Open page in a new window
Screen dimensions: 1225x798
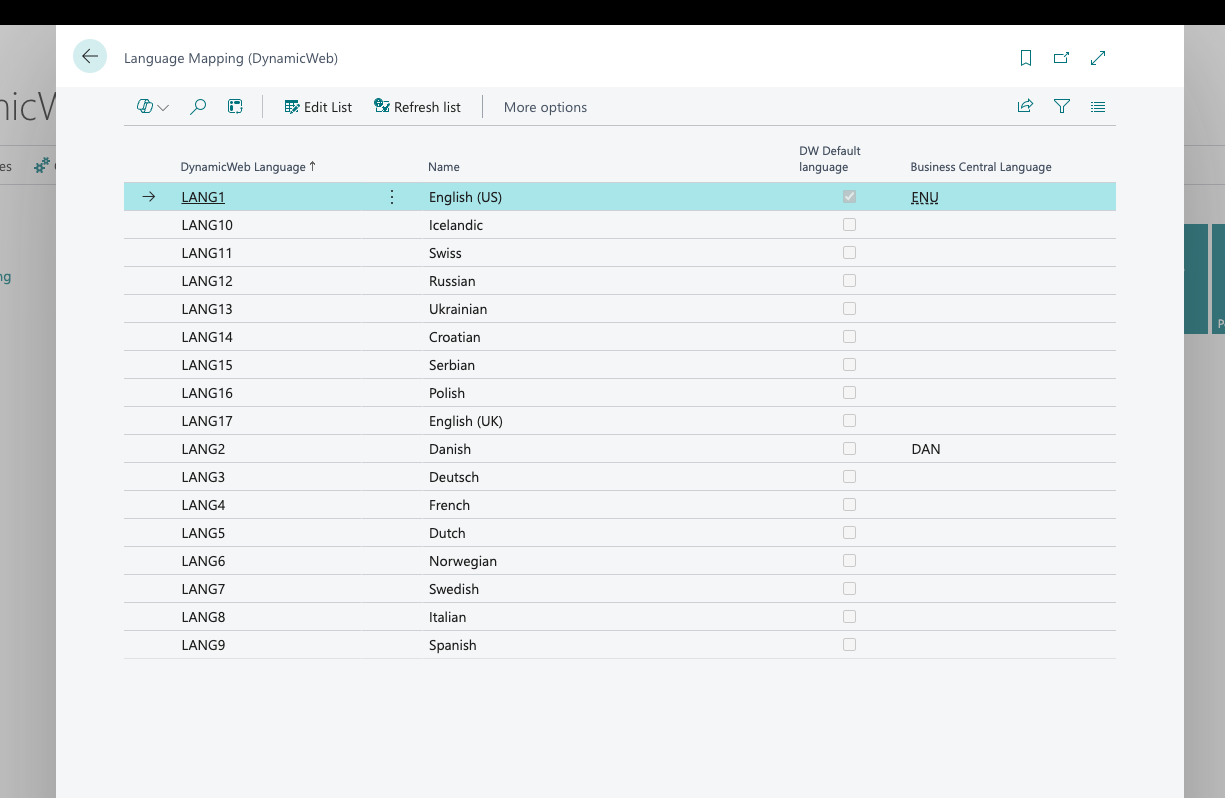point(1061,58)
